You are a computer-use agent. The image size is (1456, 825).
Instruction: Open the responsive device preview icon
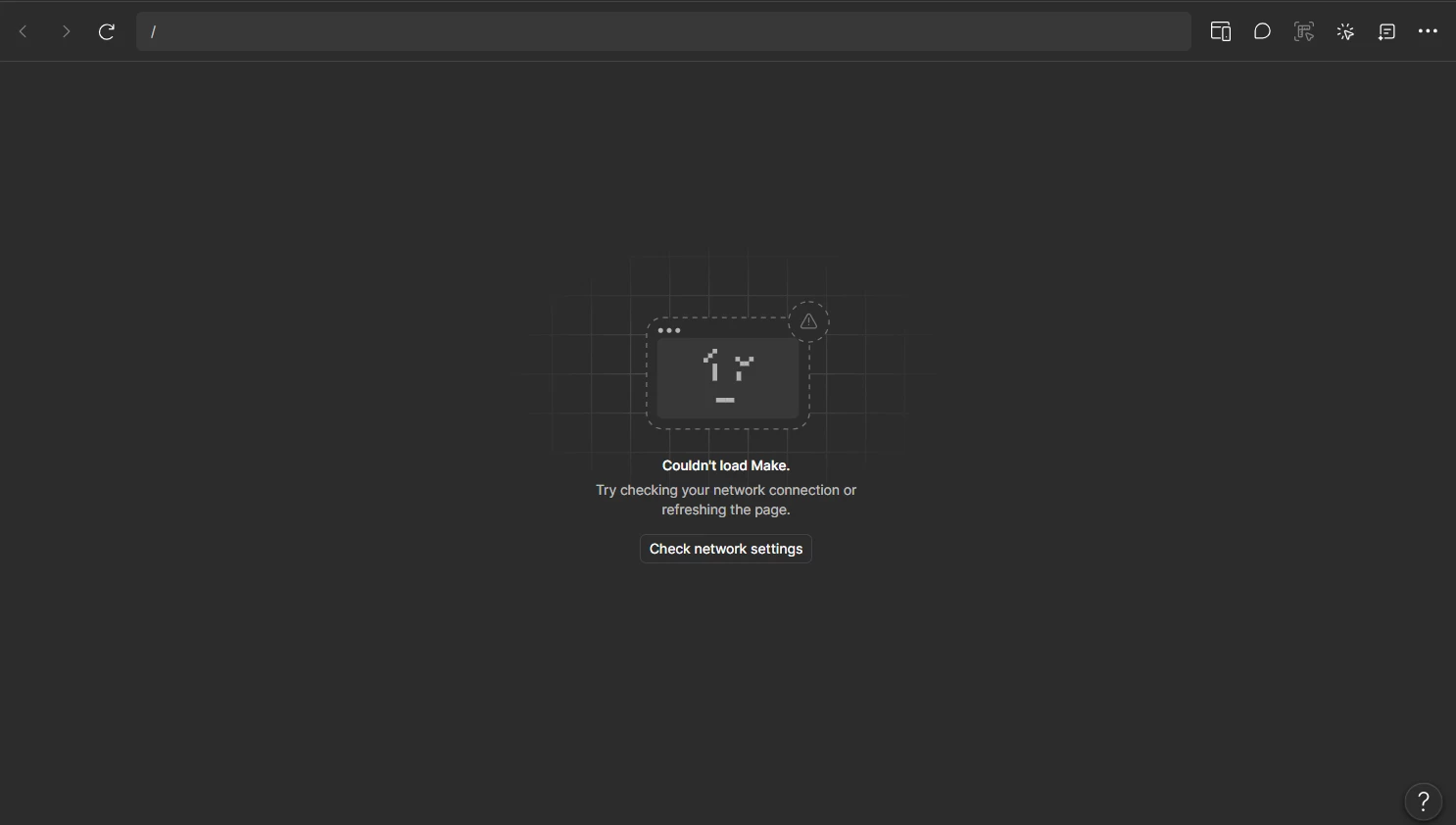tap(1221, 31)
